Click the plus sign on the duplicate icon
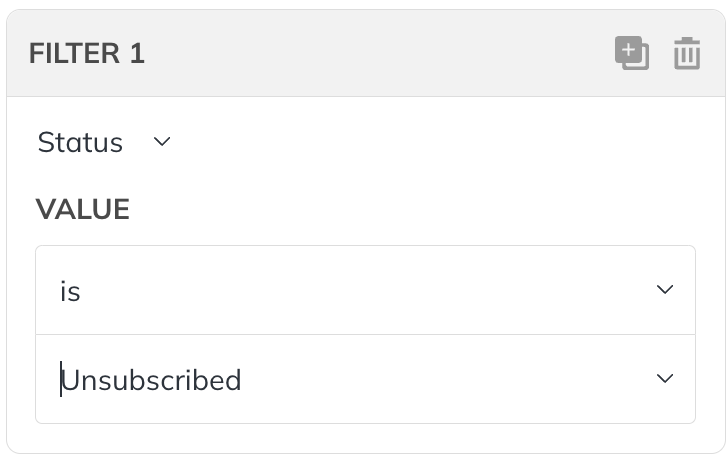726x454 pixels. tap(628, 49)
